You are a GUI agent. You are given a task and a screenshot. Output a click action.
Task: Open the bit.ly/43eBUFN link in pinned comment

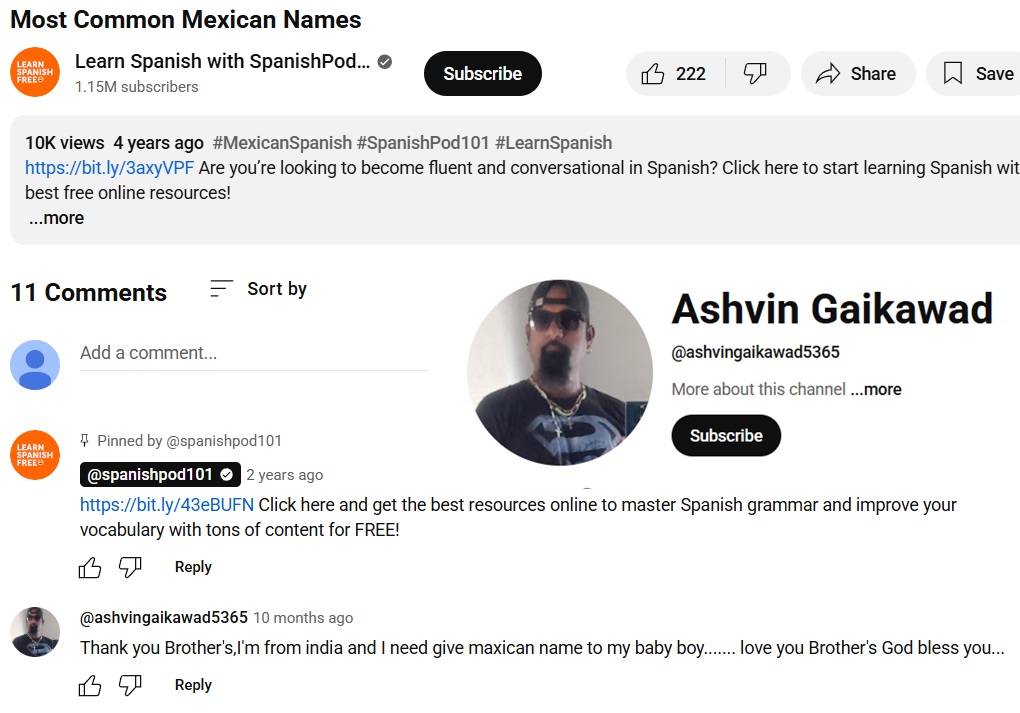[x=167, y=505]
